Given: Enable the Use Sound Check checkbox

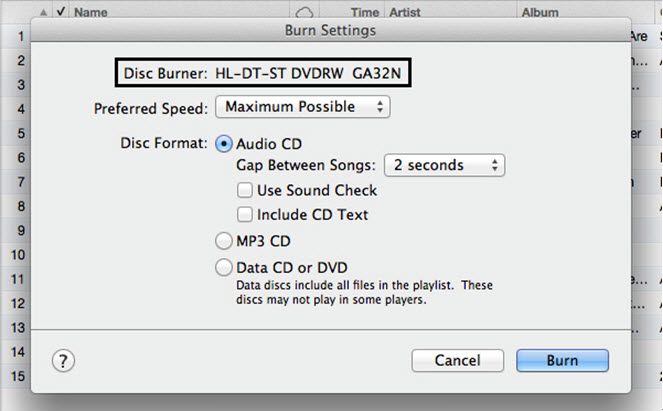Looking at the screenshot, I should click(245, 190).
